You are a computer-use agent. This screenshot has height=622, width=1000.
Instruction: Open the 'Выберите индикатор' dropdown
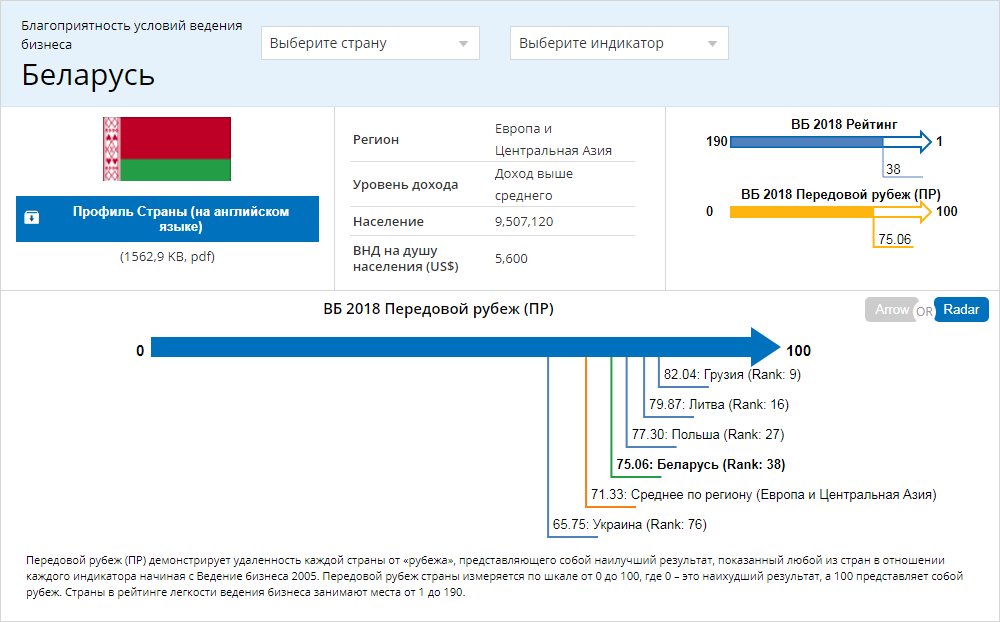point(618,43)
